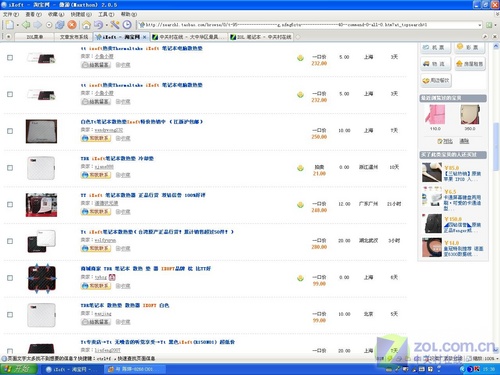Viewport: 500px width, 375px height.
Task: Click the 给我留言 icon in 99.00 Beijing row
Action: tap(96, 322)
